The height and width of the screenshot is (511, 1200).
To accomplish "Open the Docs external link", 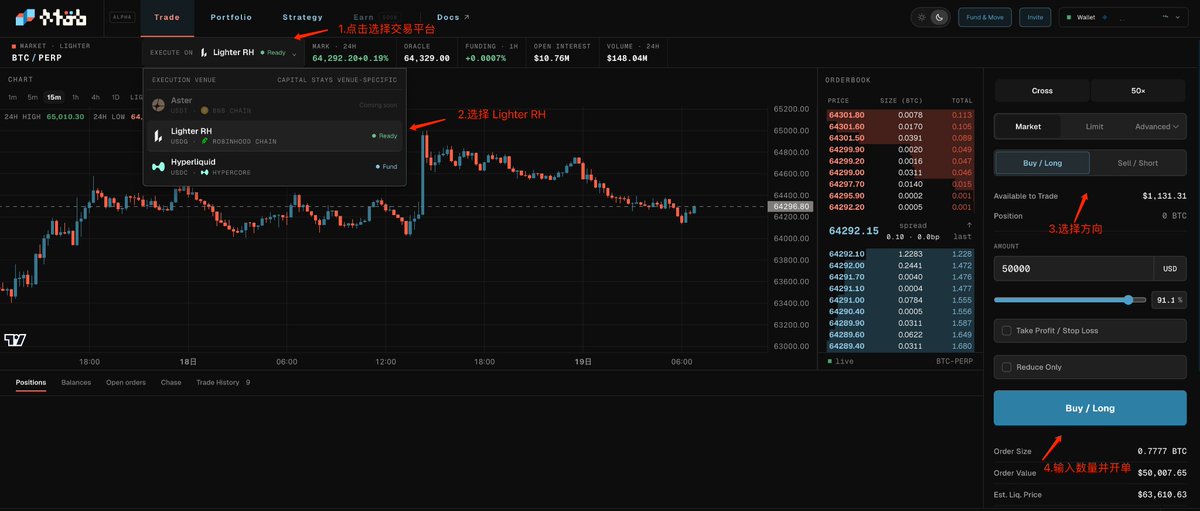I will click(x=453, y=17).
